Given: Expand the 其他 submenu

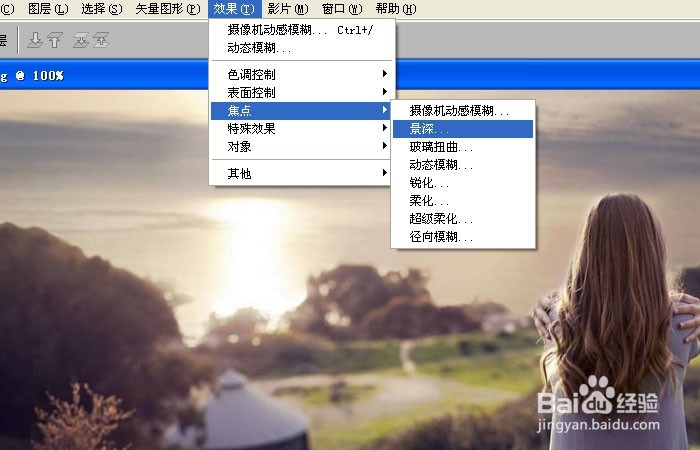Looking at the screenshot, I should 302,173.
